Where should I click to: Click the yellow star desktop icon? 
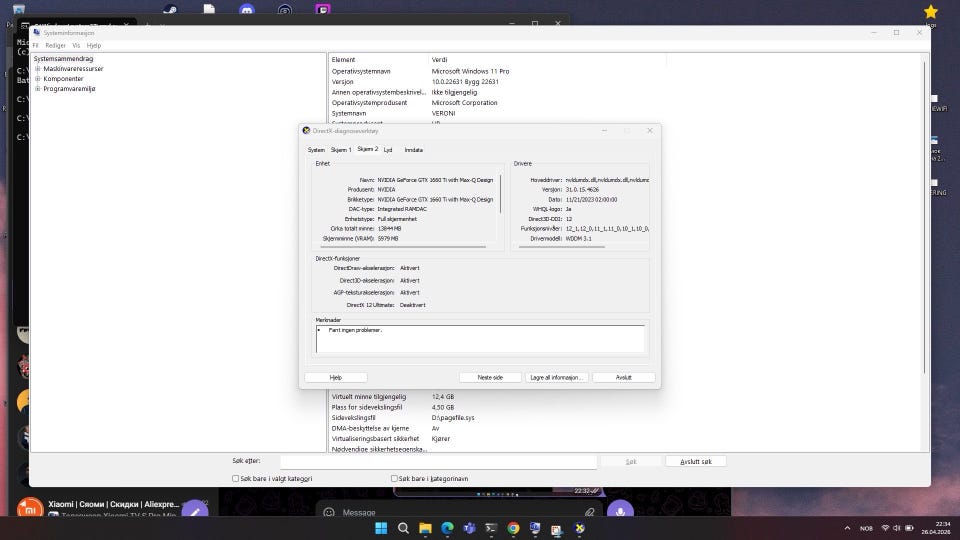point(931,12)
